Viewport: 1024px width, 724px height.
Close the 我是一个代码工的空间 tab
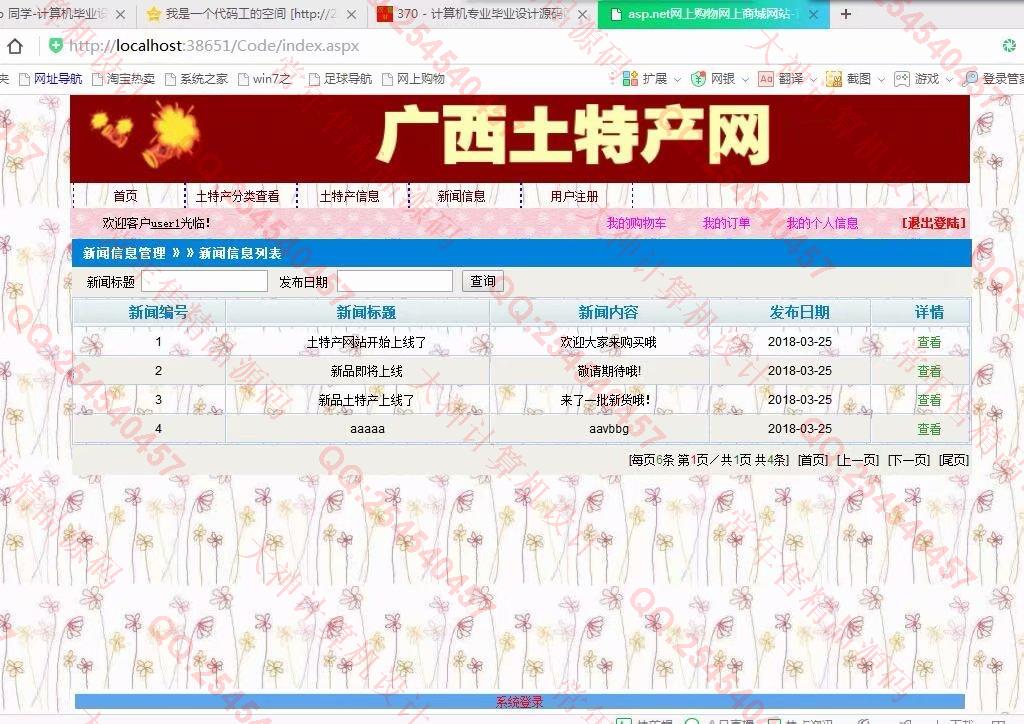(x=351, y=14)
